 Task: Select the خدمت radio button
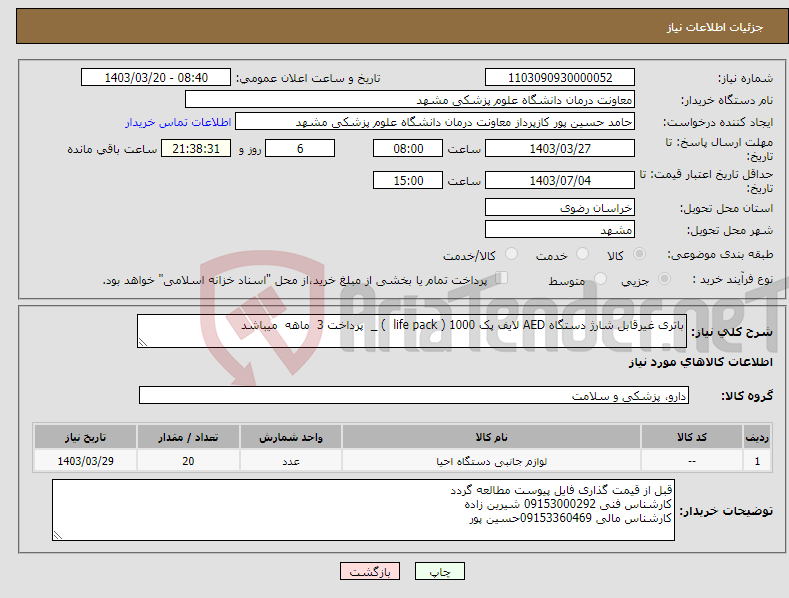click(x=582, y=254)
